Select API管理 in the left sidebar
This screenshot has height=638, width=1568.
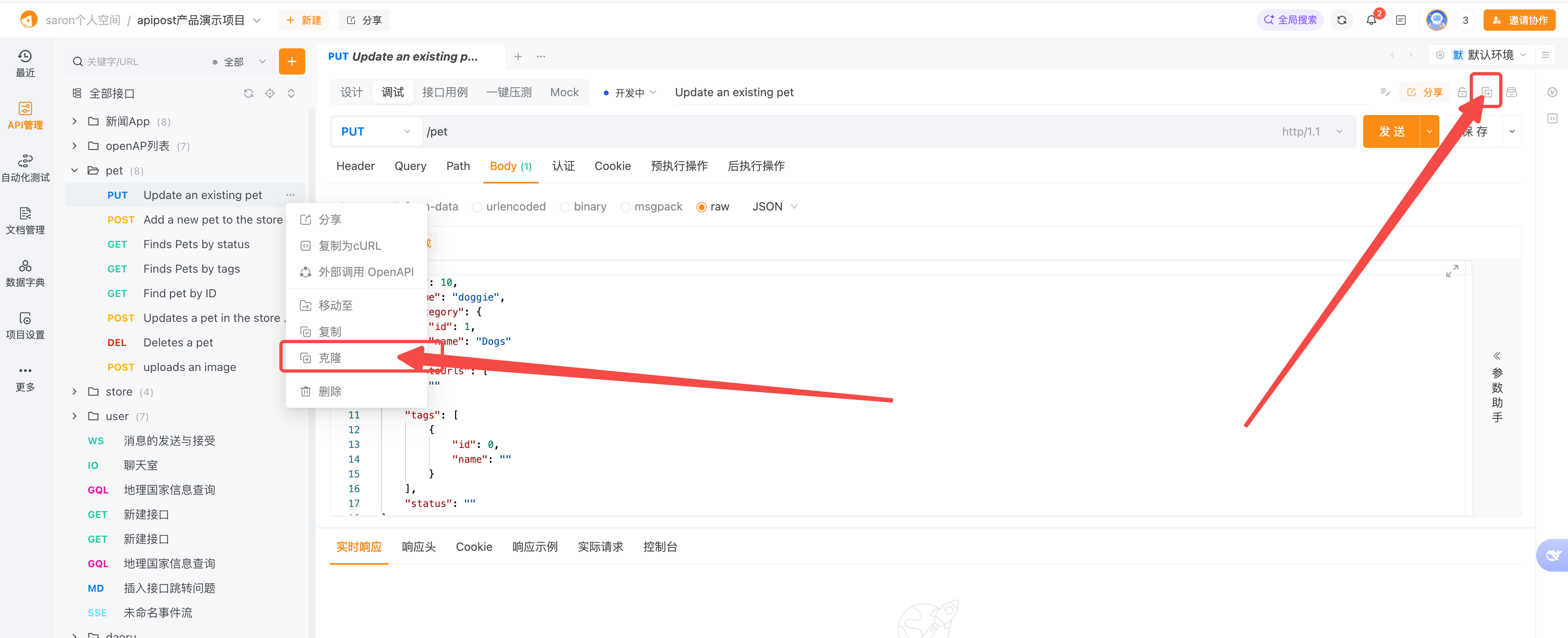[25, 115]
